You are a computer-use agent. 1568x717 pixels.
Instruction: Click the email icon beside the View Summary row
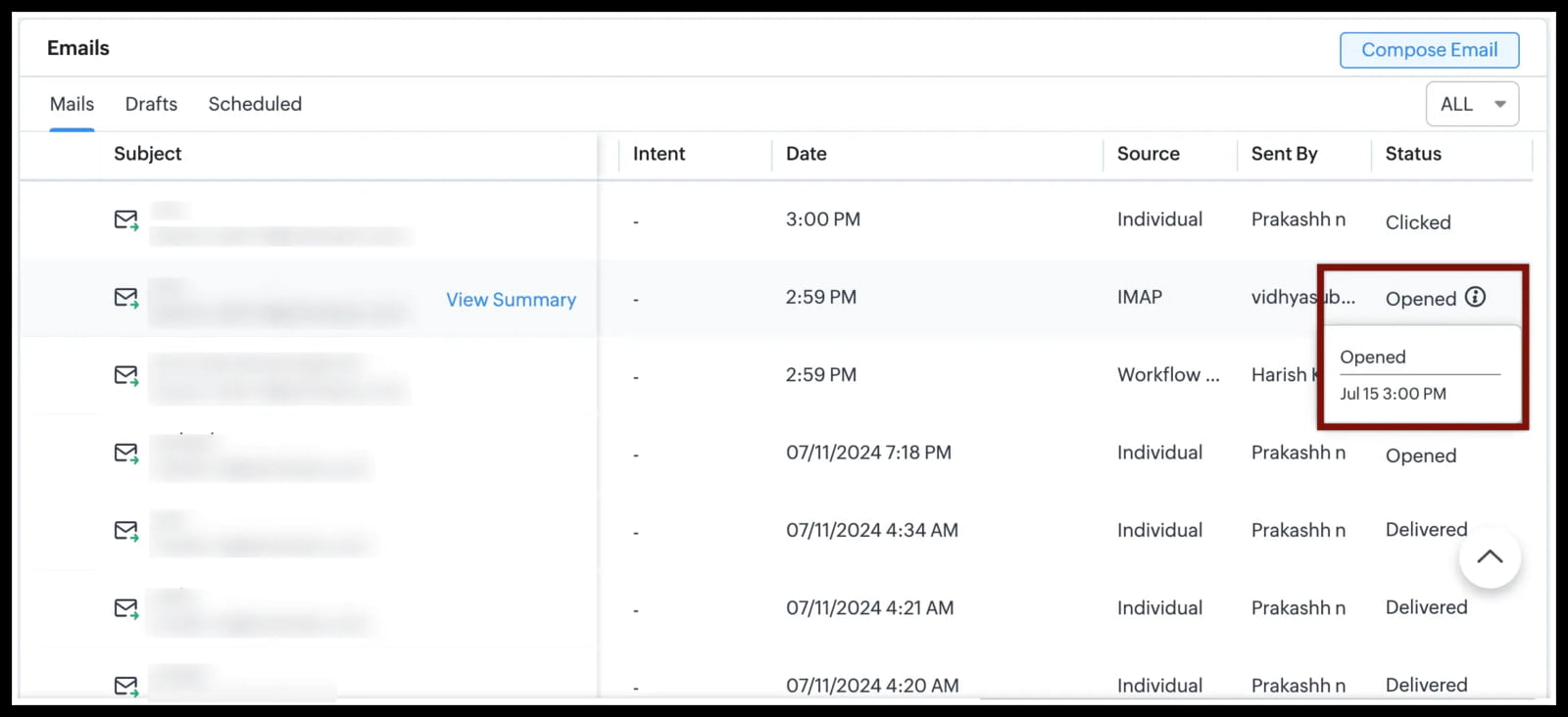click(124, 297)
